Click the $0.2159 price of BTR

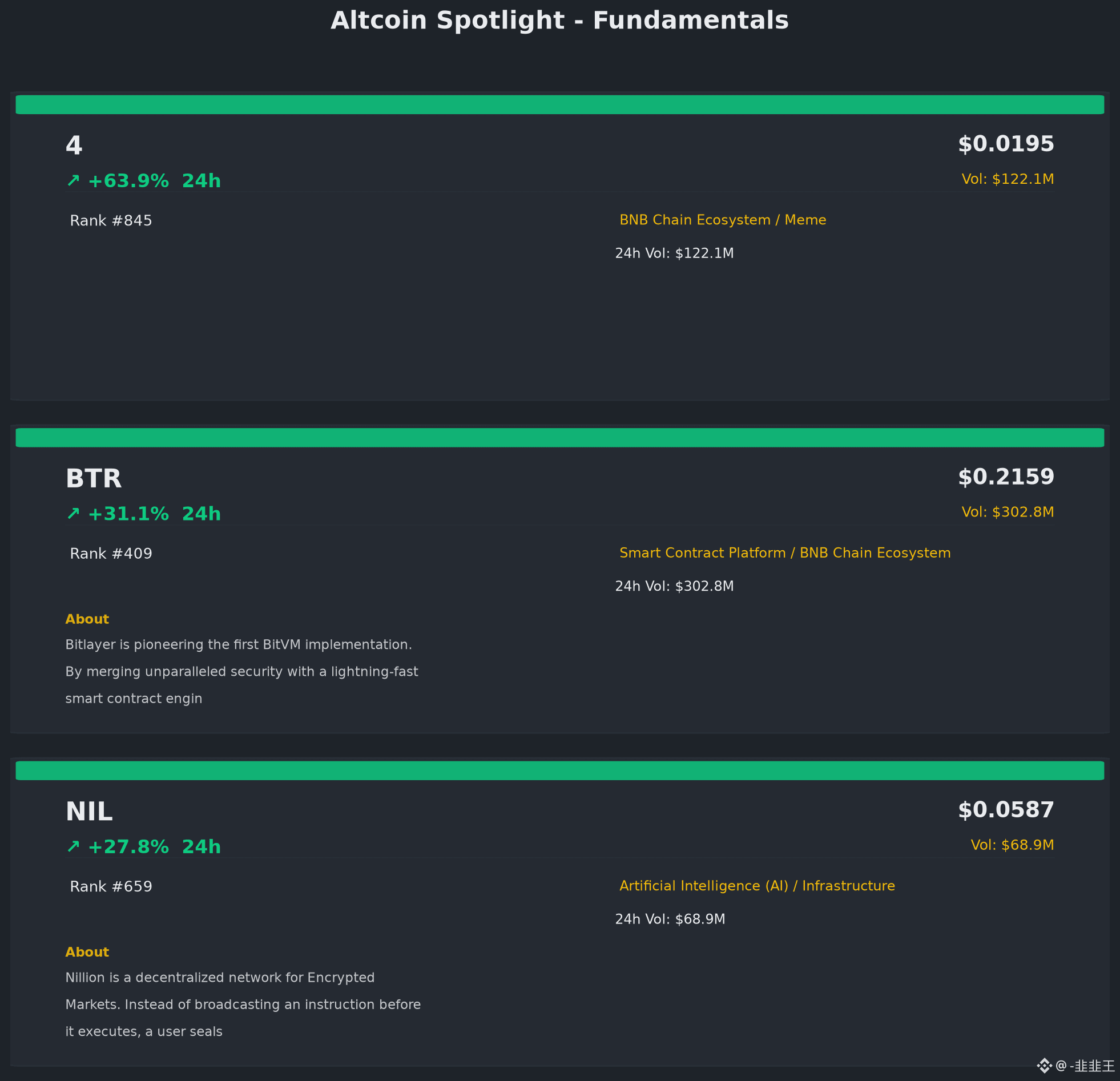pos(1006,477)
